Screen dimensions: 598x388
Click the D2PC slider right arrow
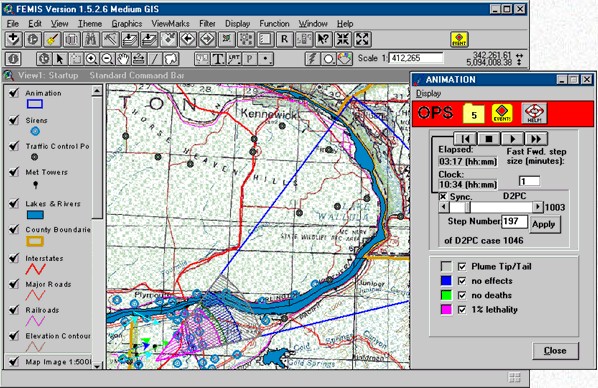coord(537,207)
